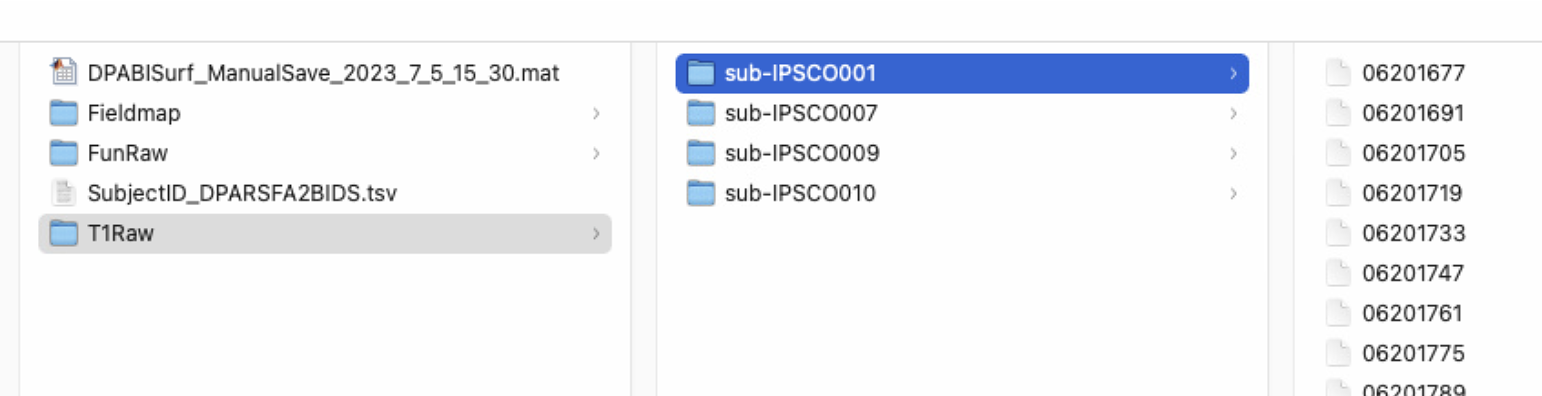
Task: Expand the sub-IPSCO007 chevron arrow
Action: [x=1233, y=113]
